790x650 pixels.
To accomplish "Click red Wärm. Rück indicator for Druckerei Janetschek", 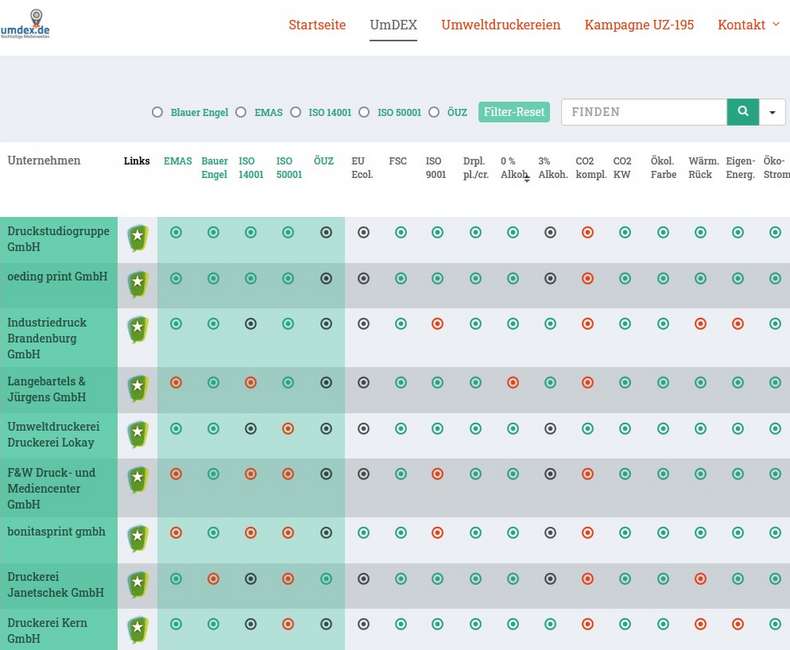I will [700, 578].
